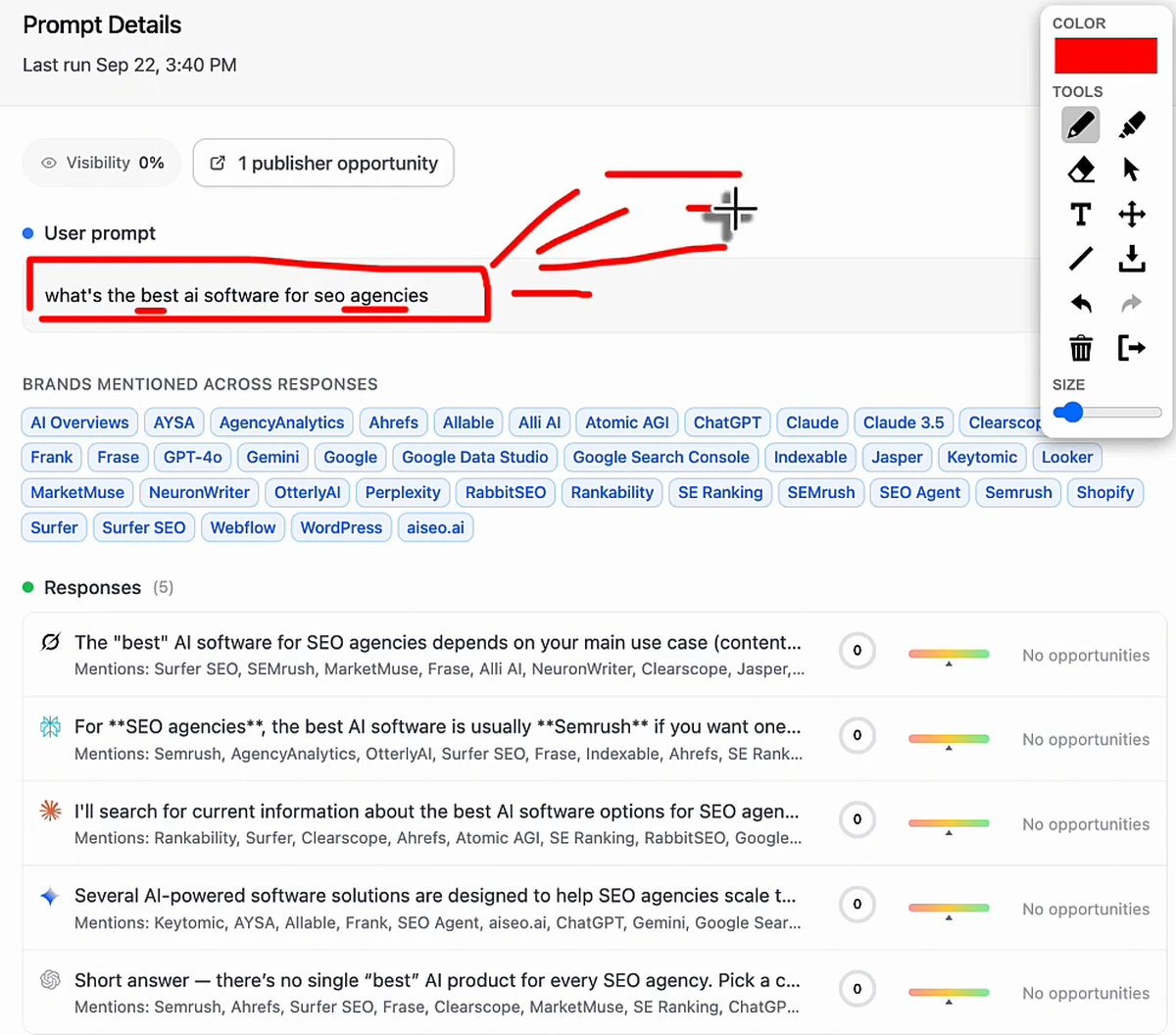Image resolution: width=1176 pixels, height=1035 pixels.
Task: Click the greyed redo arrow
Action: 1132,303
